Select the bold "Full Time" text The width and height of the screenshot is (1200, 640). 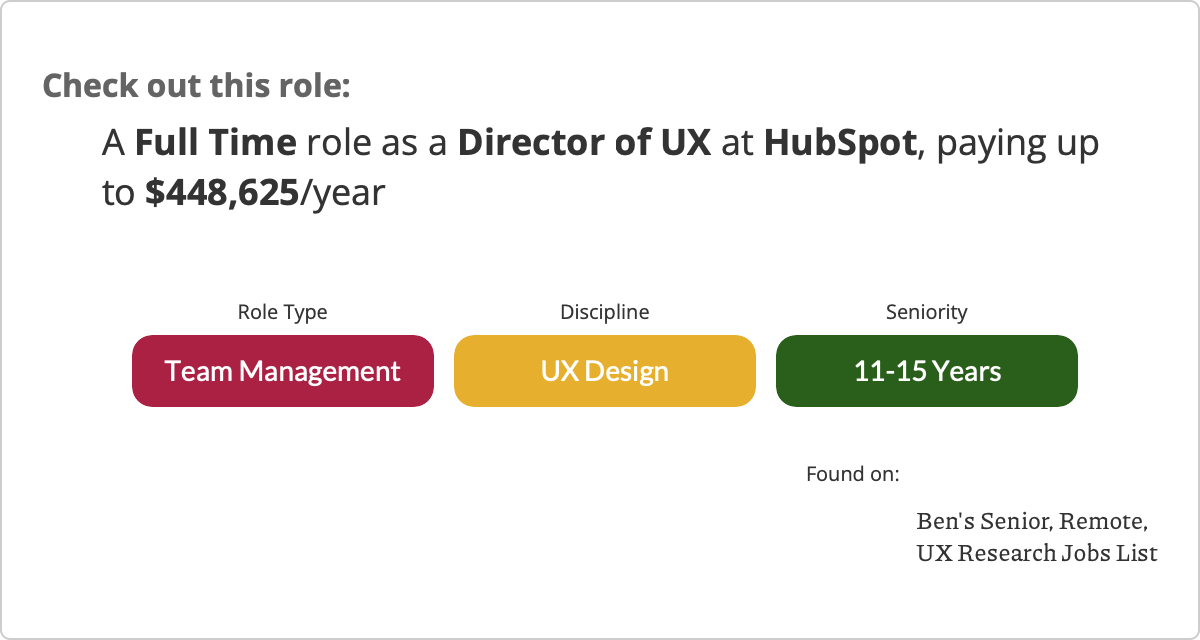[216, 143]
